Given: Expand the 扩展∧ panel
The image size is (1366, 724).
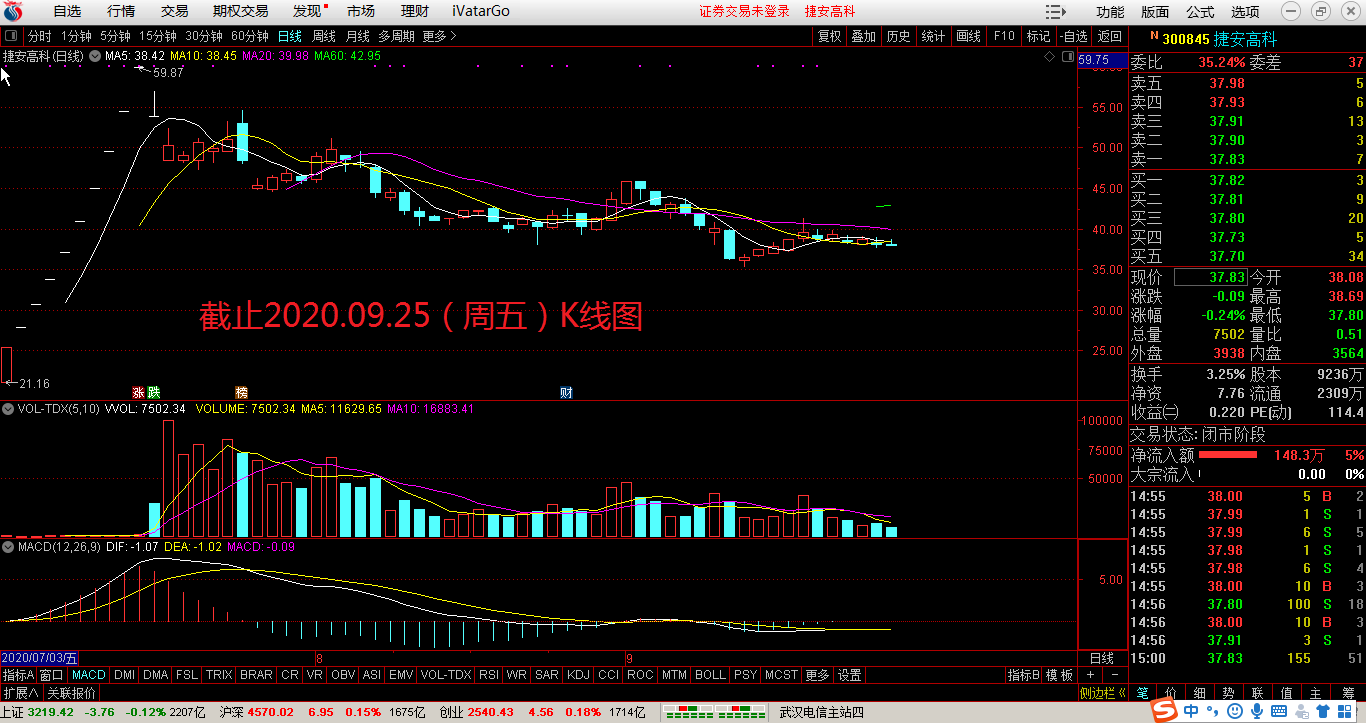Looking at the screenshot, I should tap(20, 693).
